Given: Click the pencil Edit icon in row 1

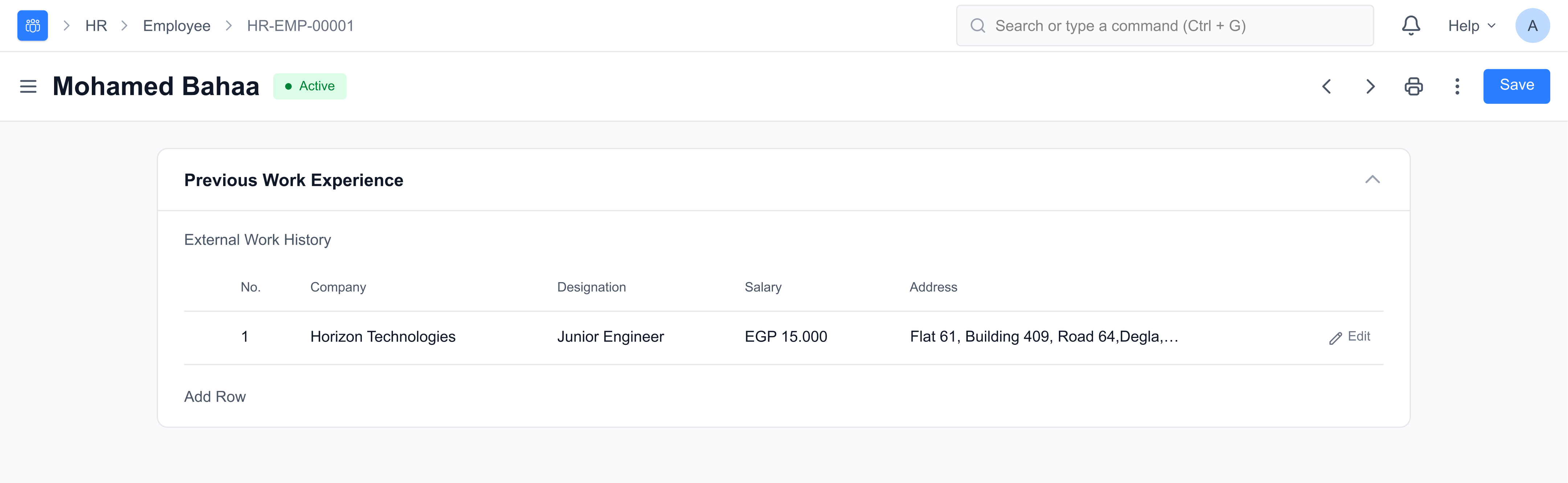Looking at the screenshot, I should pyautogui.click(x=1335, y=338).
